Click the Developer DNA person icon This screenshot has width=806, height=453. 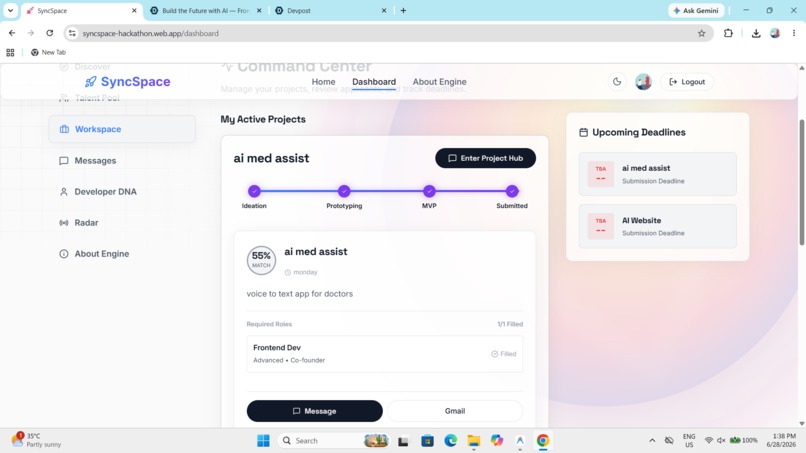point(64,192)
